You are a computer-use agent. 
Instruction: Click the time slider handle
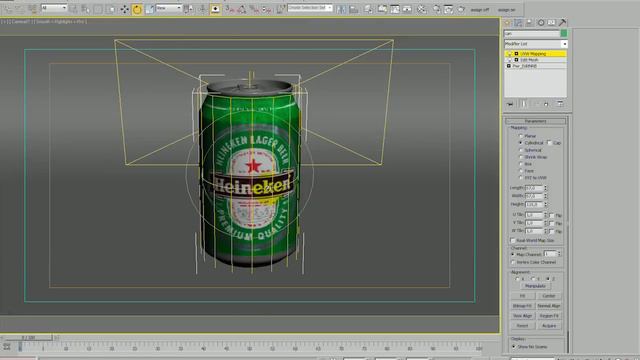pyautogui.click(x=28, y=338)
